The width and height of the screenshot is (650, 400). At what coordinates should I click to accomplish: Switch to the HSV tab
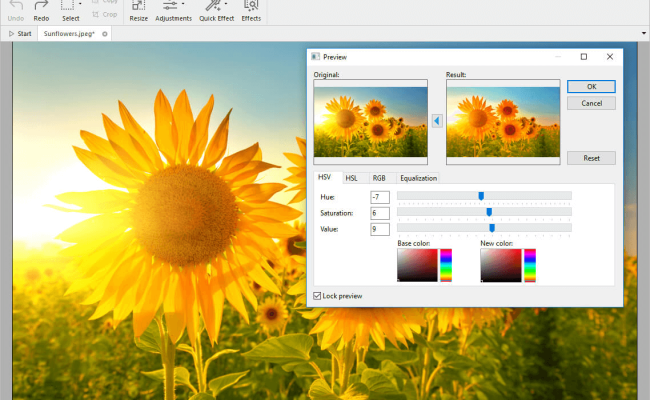[325, 177]
